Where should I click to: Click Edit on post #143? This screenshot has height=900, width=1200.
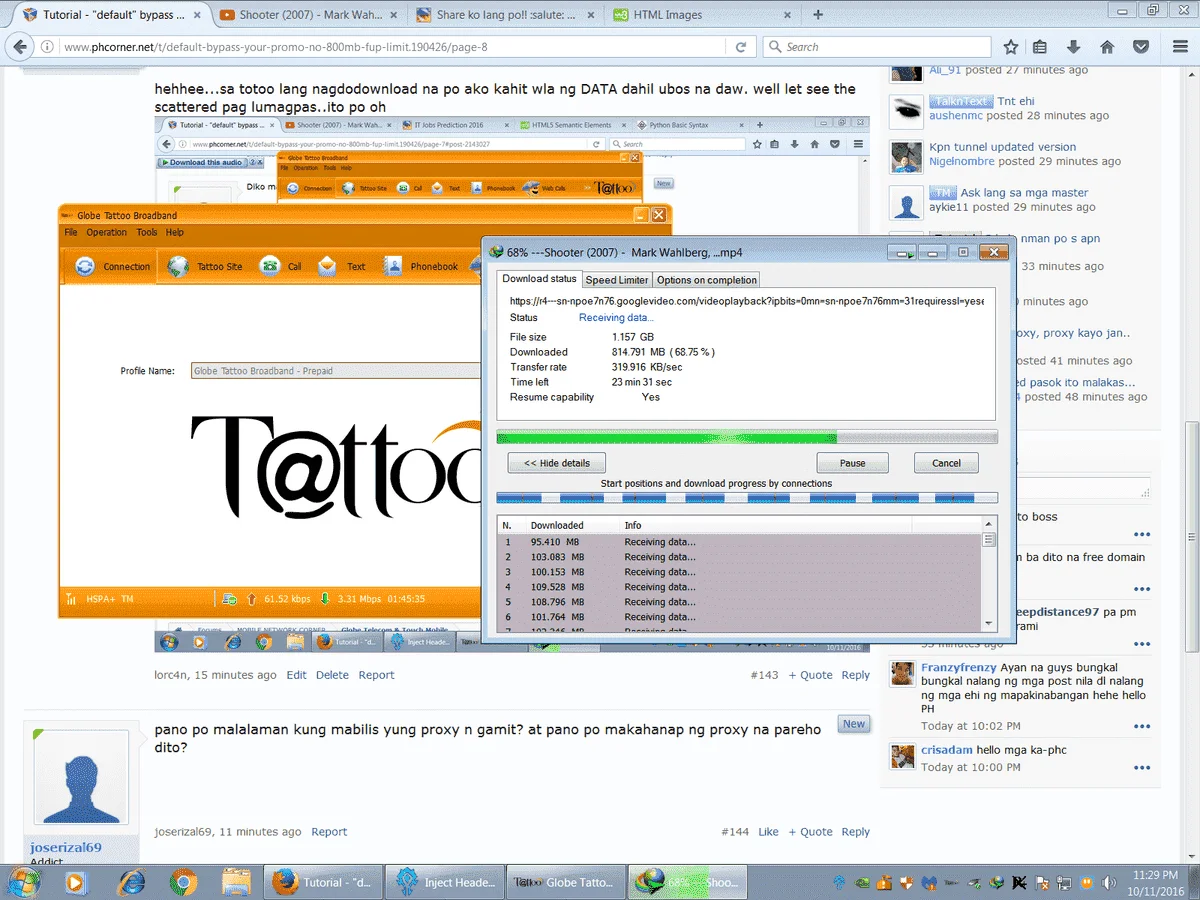pos(297,675)
